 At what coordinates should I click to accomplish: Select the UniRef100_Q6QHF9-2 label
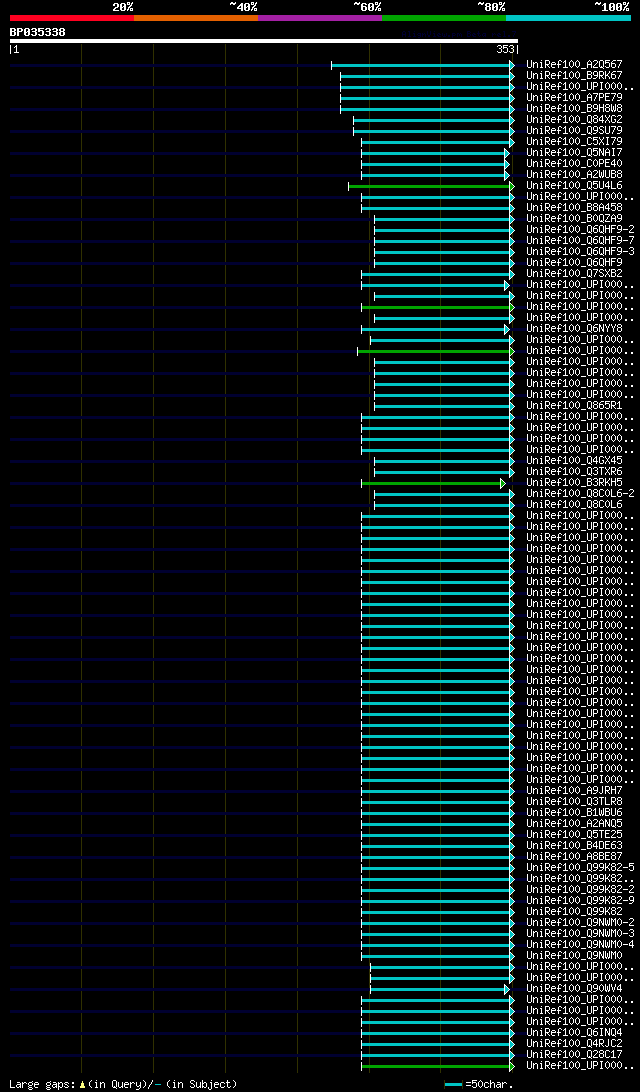pos(580,230)
